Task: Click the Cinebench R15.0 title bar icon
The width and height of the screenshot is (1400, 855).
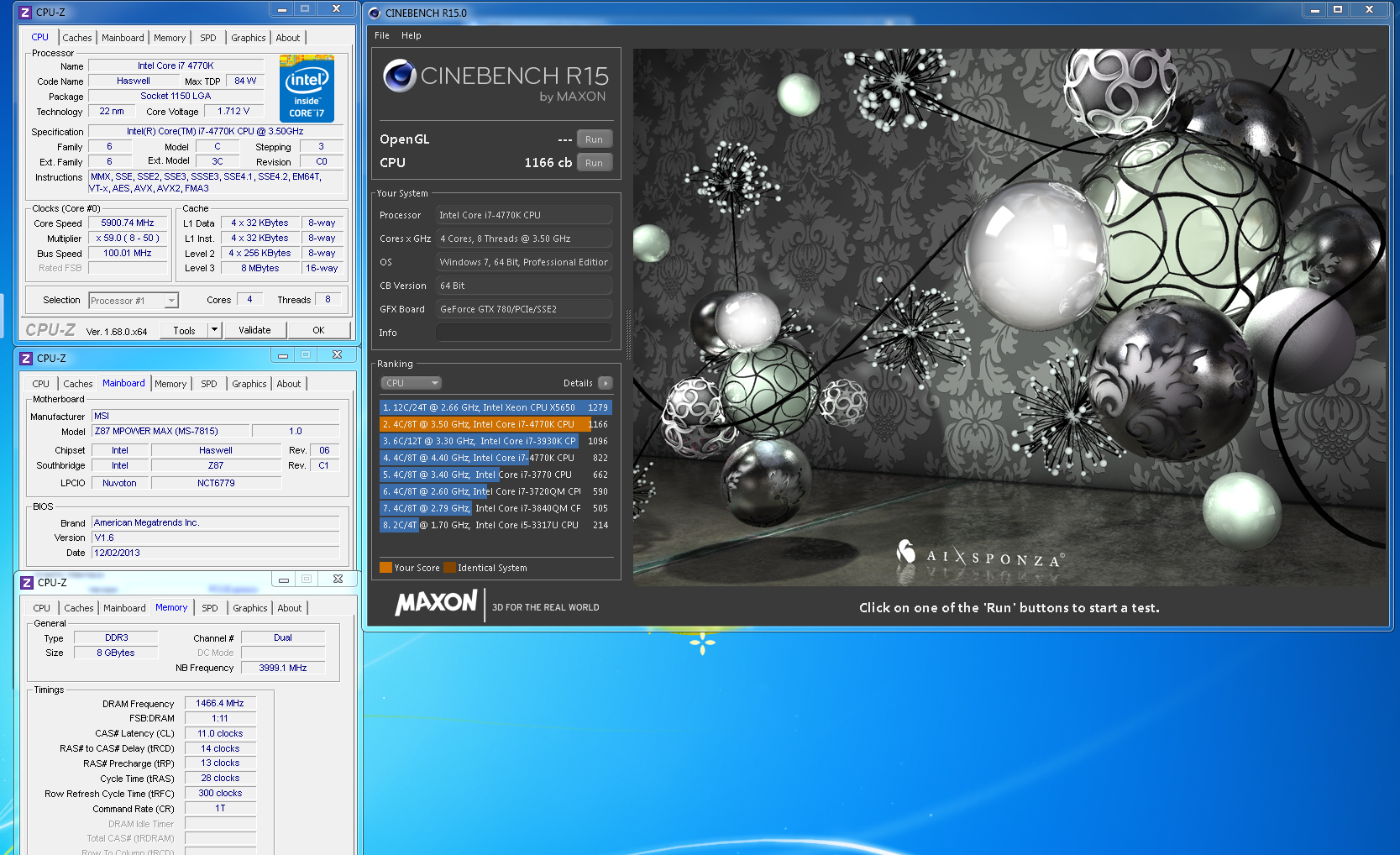Action: 375,13
